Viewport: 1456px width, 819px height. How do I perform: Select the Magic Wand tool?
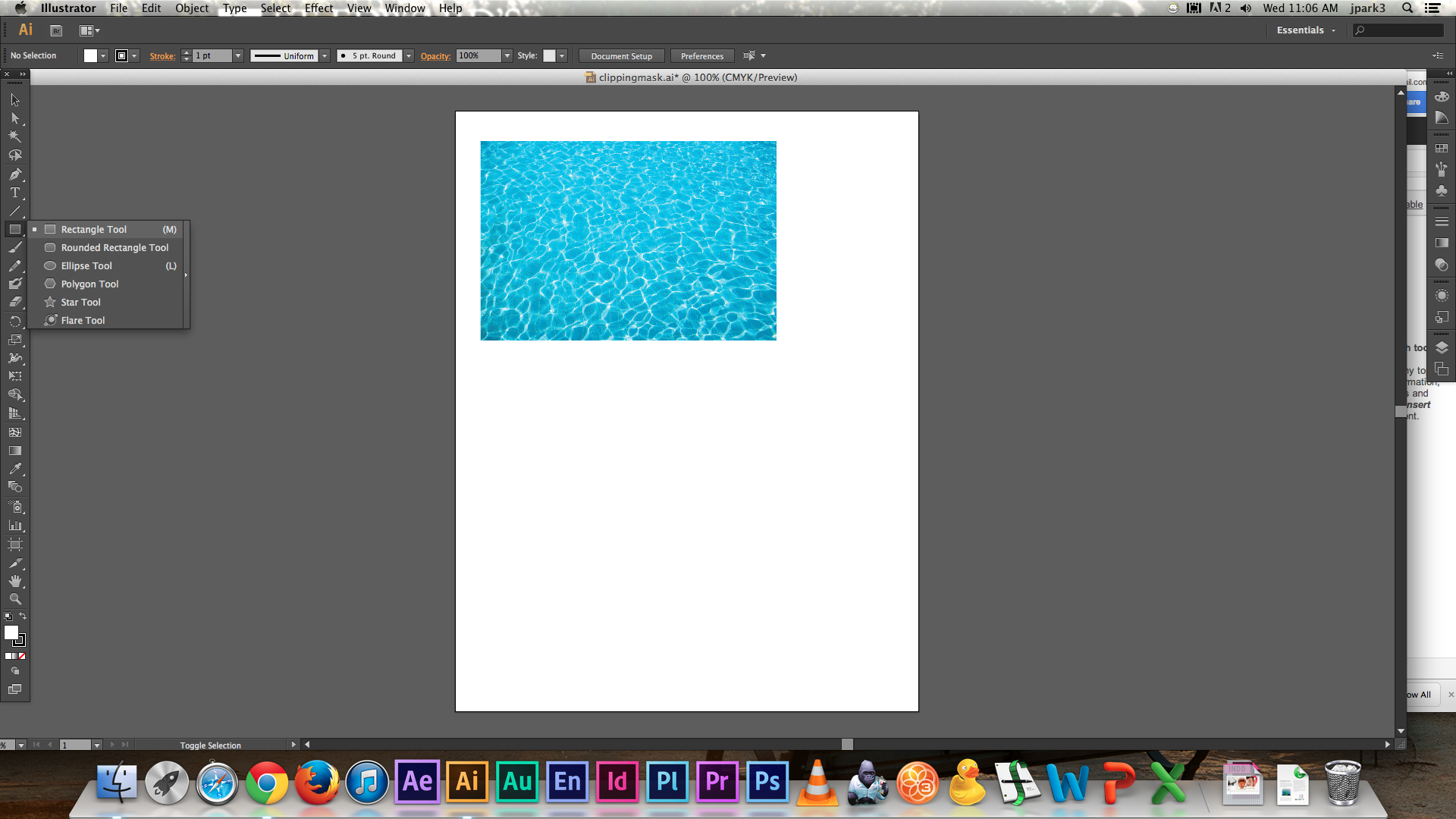[x=14, y=136]
